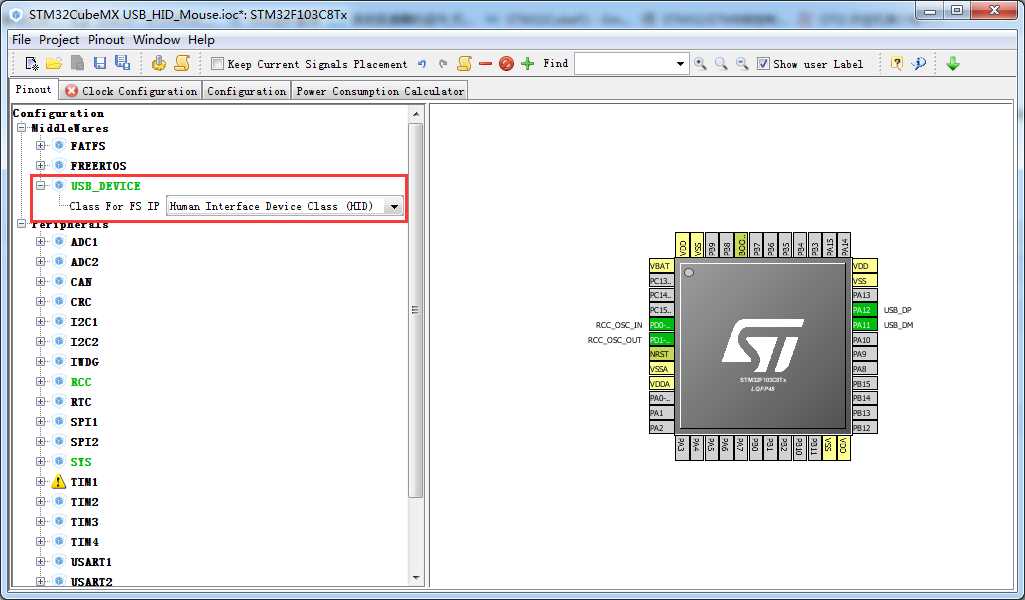The width and height of the screenshot is (1025, 600).
Task: Expand the RCC peripheral node
Action: click(x=41, y=382)
